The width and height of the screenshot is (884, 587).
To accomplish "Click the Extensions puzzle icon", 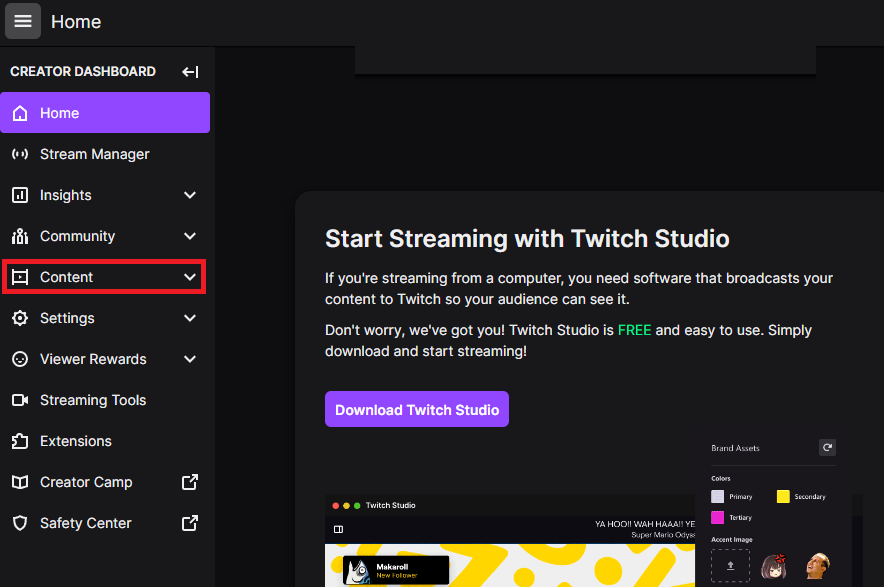I will 20,441.
